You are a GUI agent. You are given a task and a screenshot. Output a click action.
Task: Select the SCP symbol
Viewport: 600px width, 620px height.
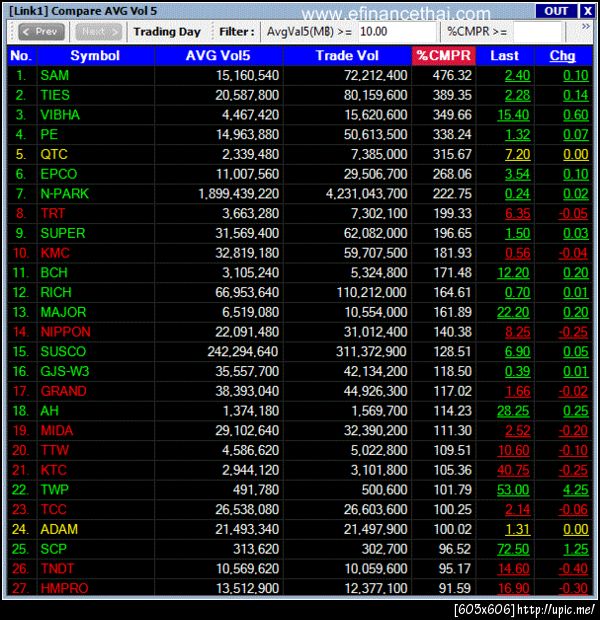(x=53, y=549)
